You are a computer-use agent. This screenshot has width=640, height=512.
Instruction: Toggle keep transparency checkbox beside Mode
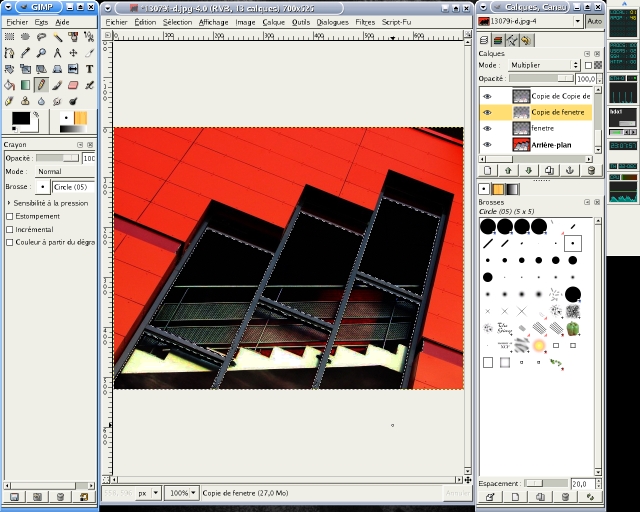[x=588, y=65]
